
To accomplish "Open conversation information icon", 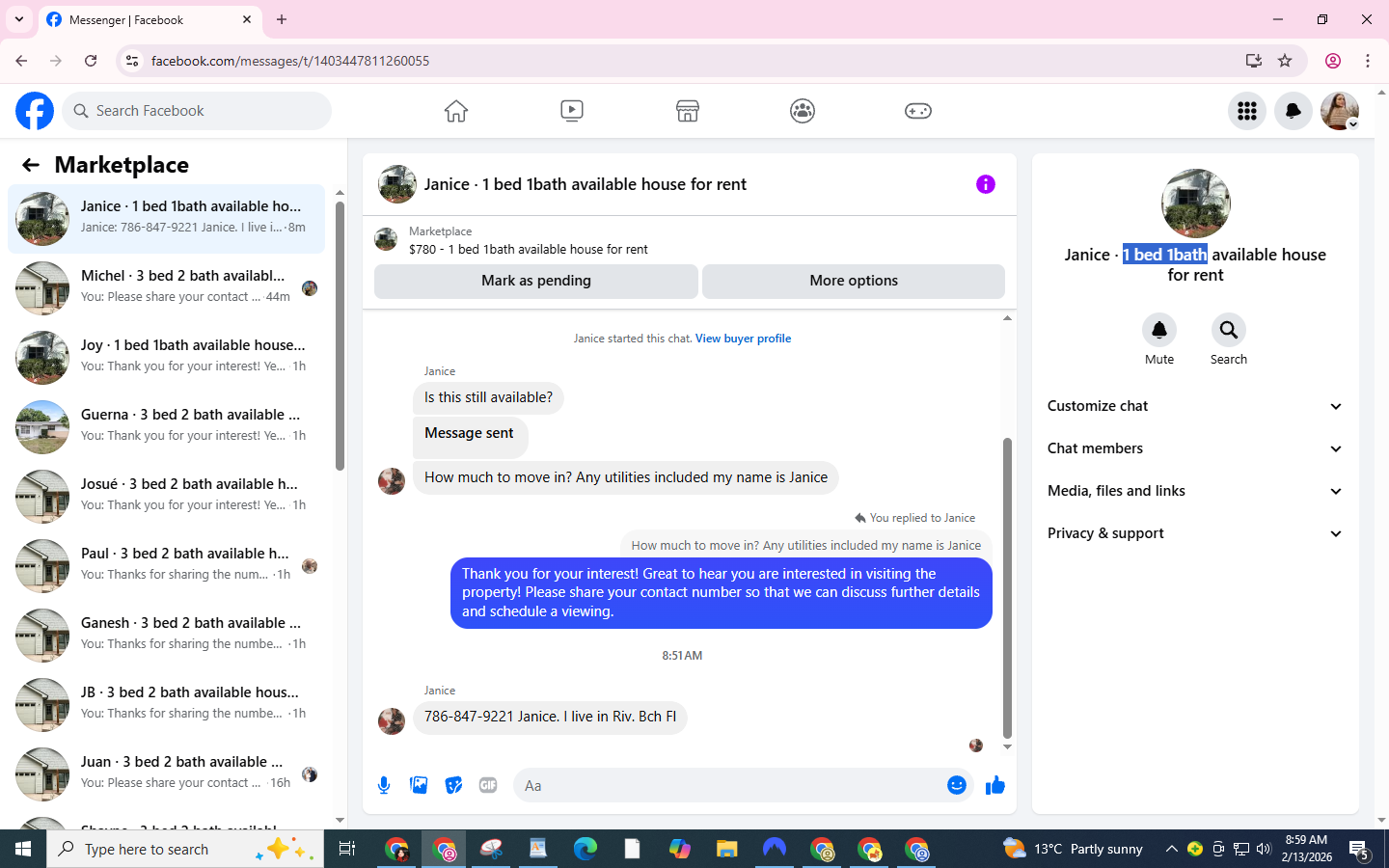I will pyautogui.click(x=986, y=184).
